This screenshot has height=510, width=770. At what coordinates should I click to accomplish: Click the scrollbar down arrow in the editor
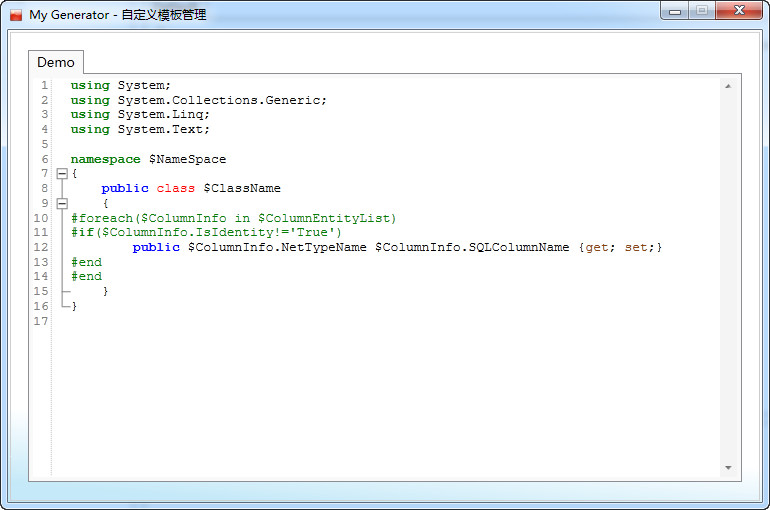[728, 468]
